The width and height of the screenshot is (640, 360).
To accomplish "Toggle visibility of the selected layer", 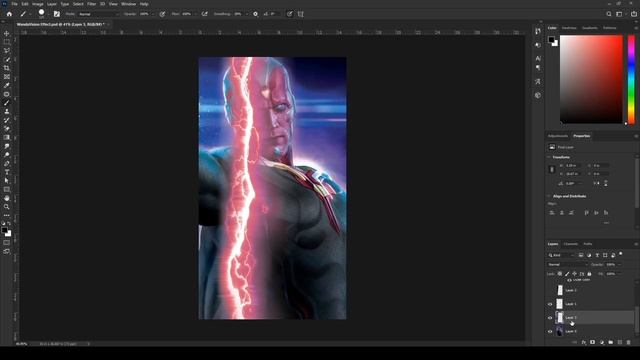I will (550, 318).
